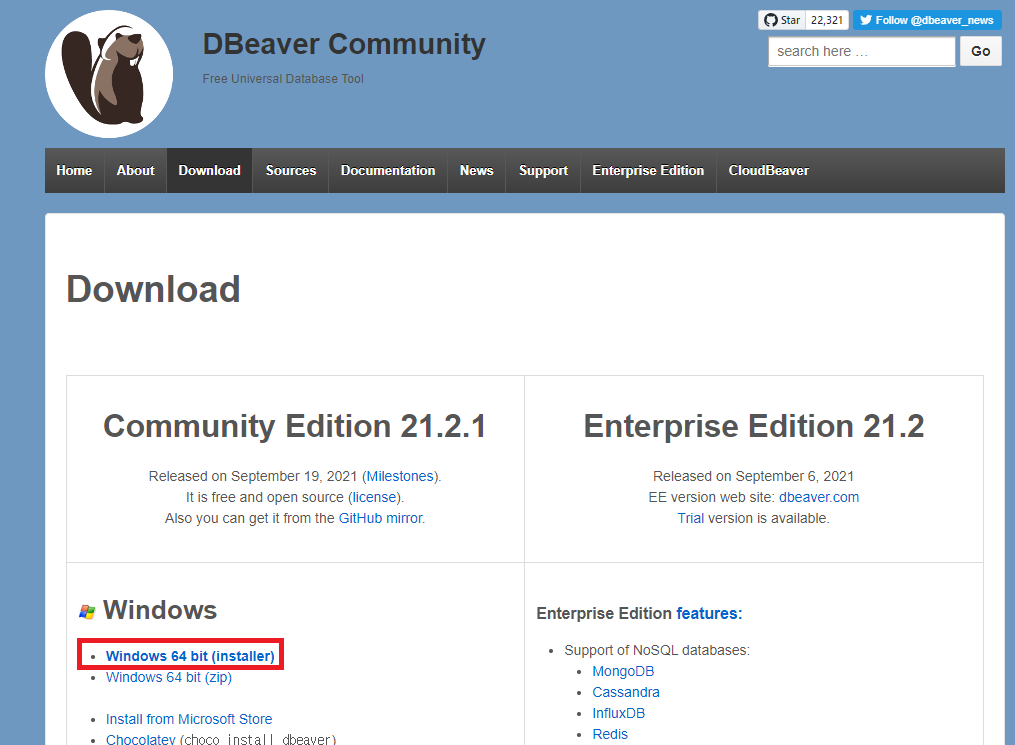Follow @dbeaver_news on Twitter
Image resolution: width=1015 pixels, height=745 pixels.
(927, 20)
